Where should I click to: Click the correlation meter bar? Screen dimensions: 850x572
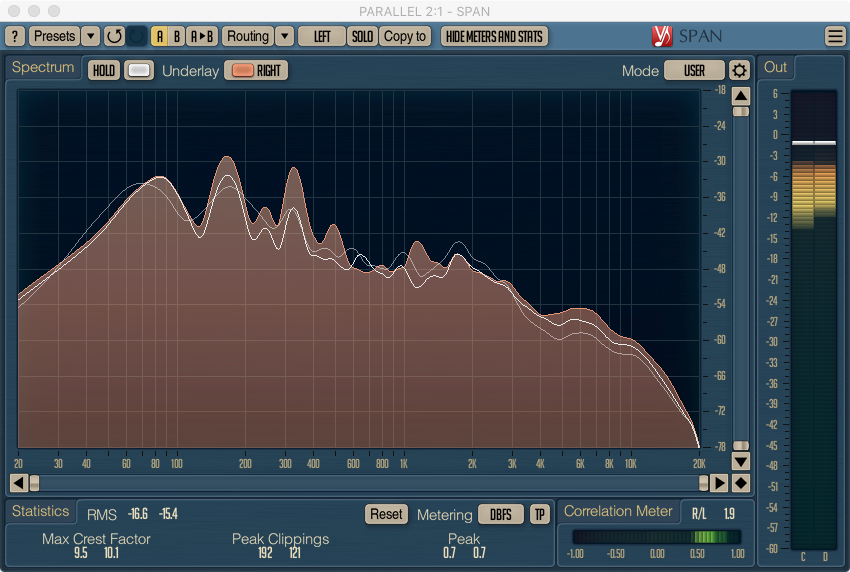pos(656,537)
